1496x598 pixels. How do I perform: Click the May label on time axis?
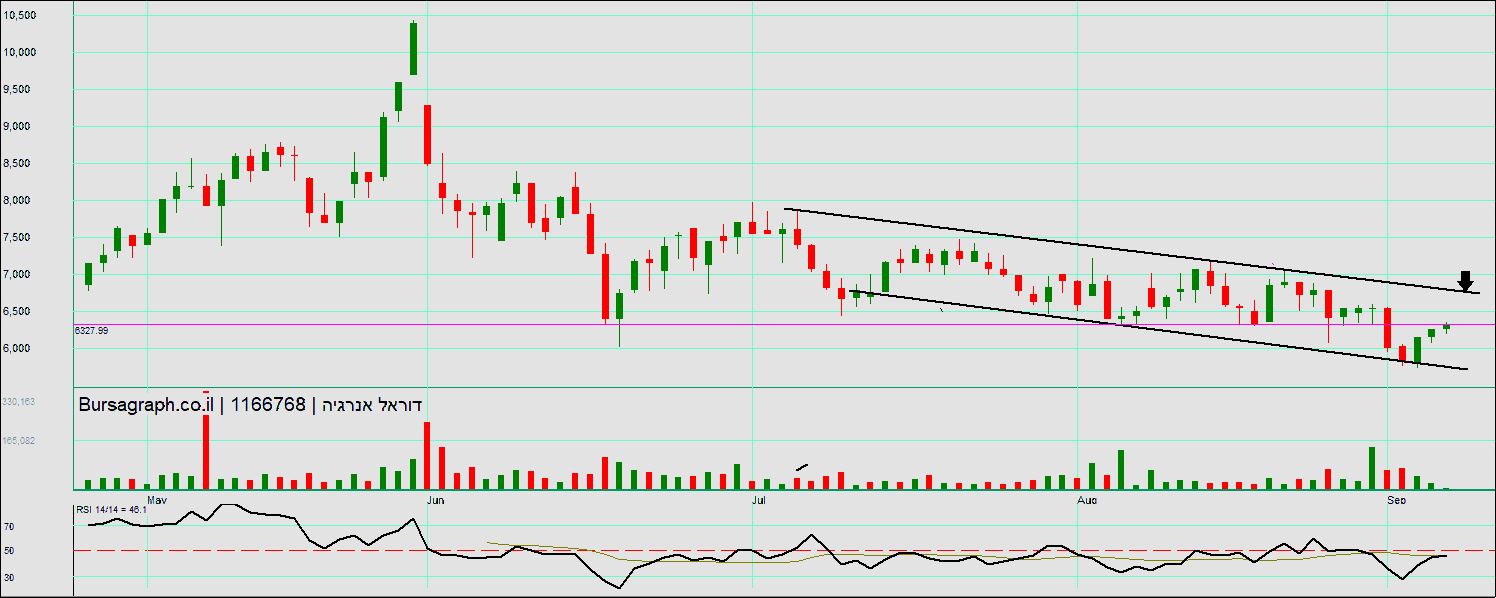click(156, 497)
